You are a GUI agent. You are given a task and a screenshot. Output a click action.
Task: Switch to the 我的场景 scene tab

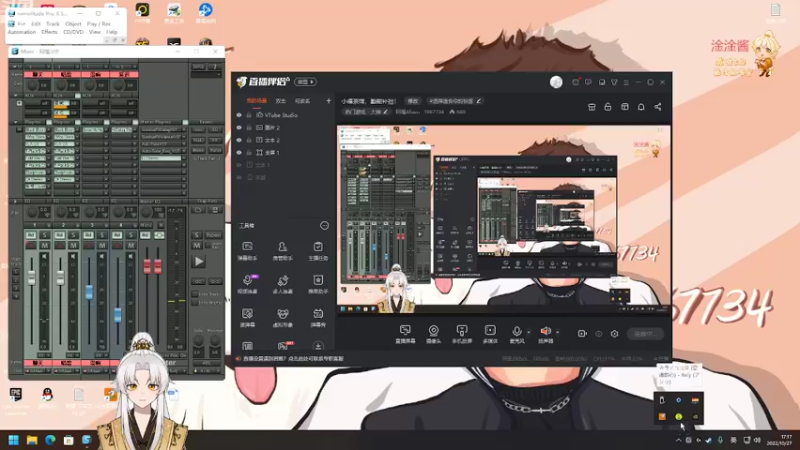point(257,101)
